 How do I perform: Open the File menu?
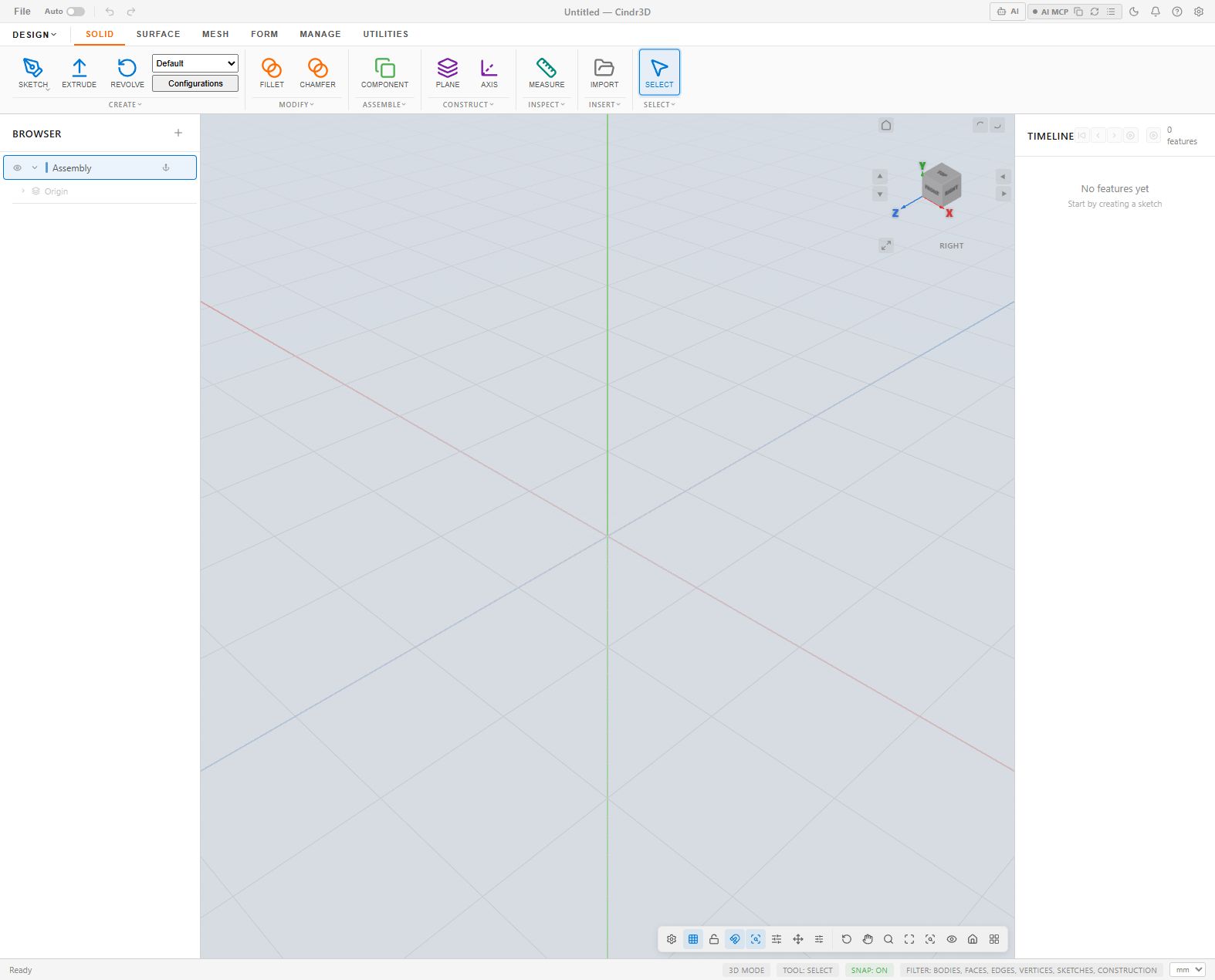coord(22,12)
